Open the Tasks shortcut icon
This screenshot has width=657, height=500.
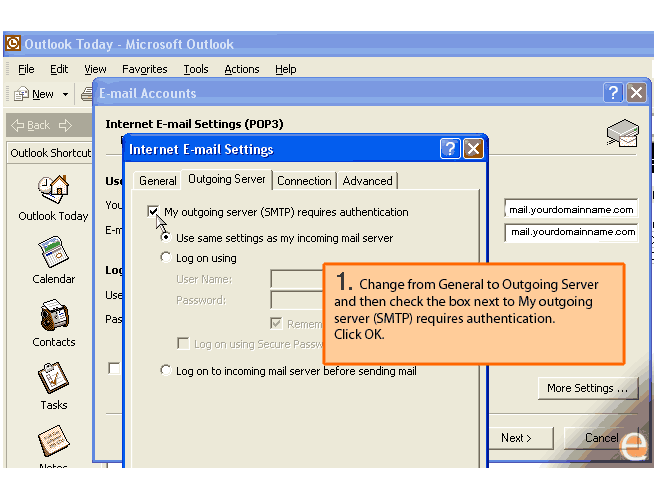tap(53, 378)
